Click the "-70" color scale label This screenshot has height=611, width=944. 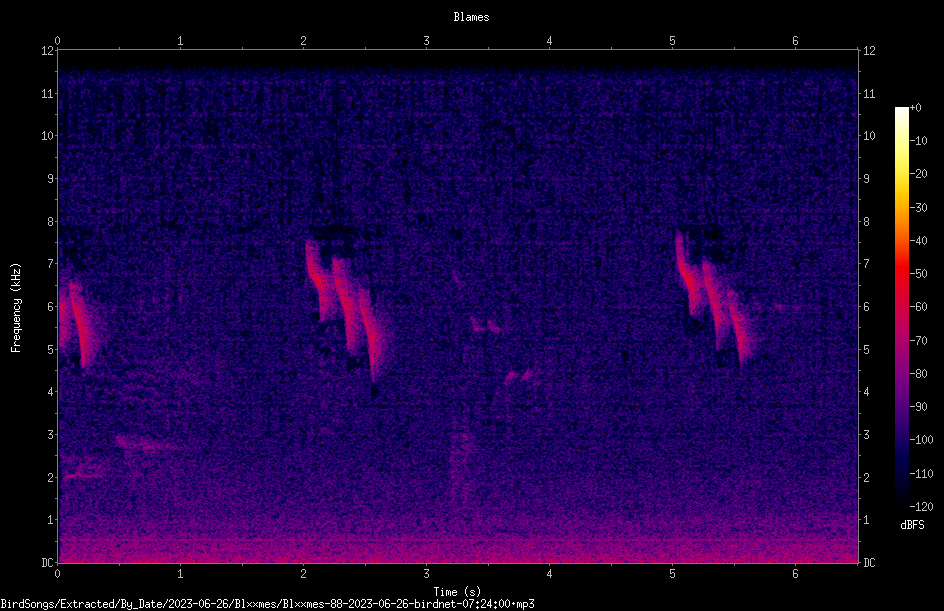(x=918, y=341)
